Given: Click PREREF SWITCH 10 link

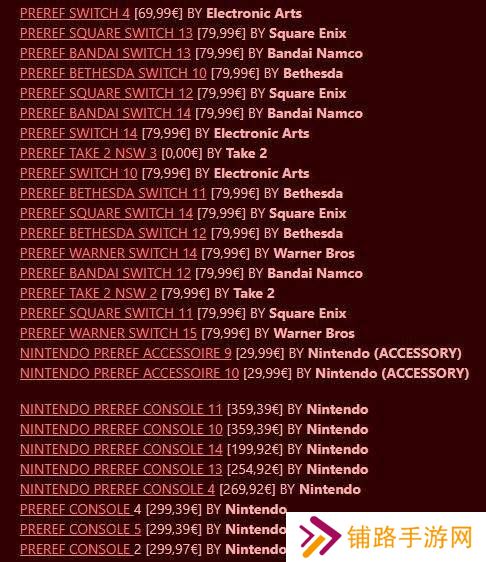Looking at the screenshot, I should (79, 173).
